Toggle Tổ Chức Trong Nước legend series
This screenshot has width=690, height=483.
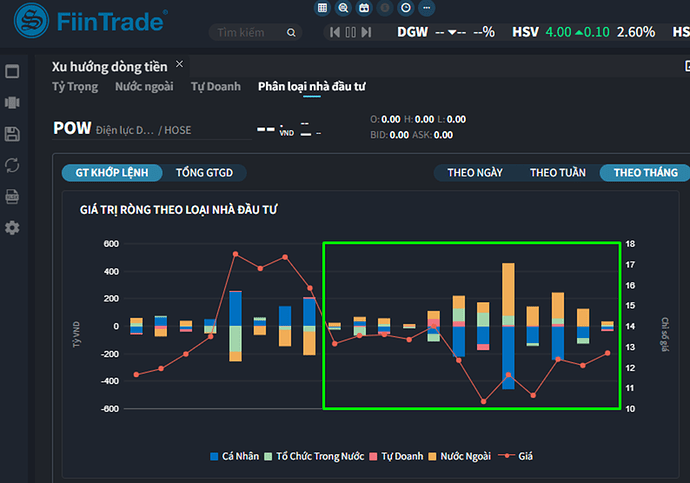pos(315,456)
